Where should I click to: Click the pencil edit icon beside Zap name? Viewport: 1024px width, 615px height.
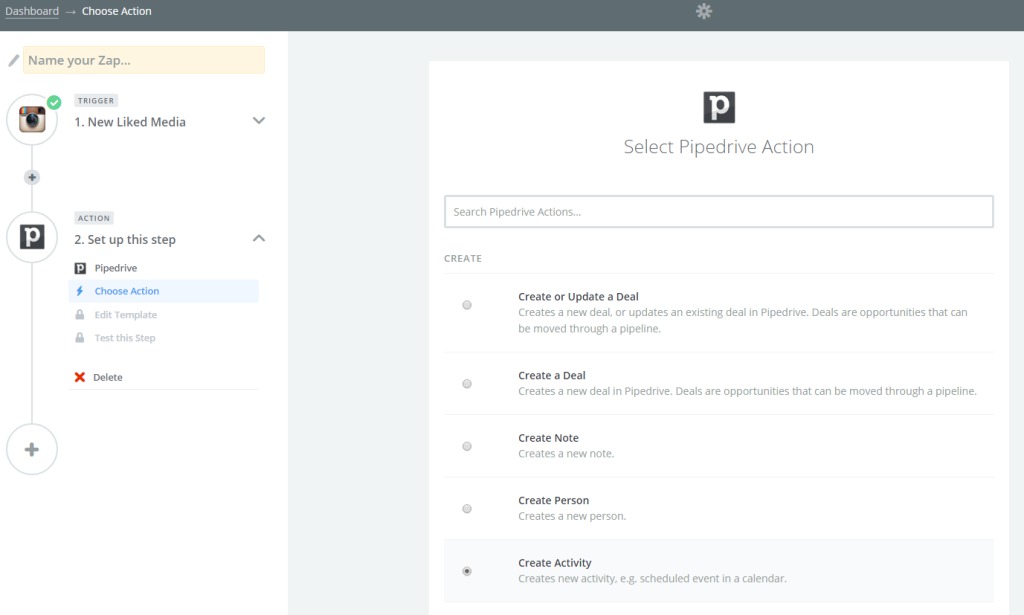coord(13,61)
